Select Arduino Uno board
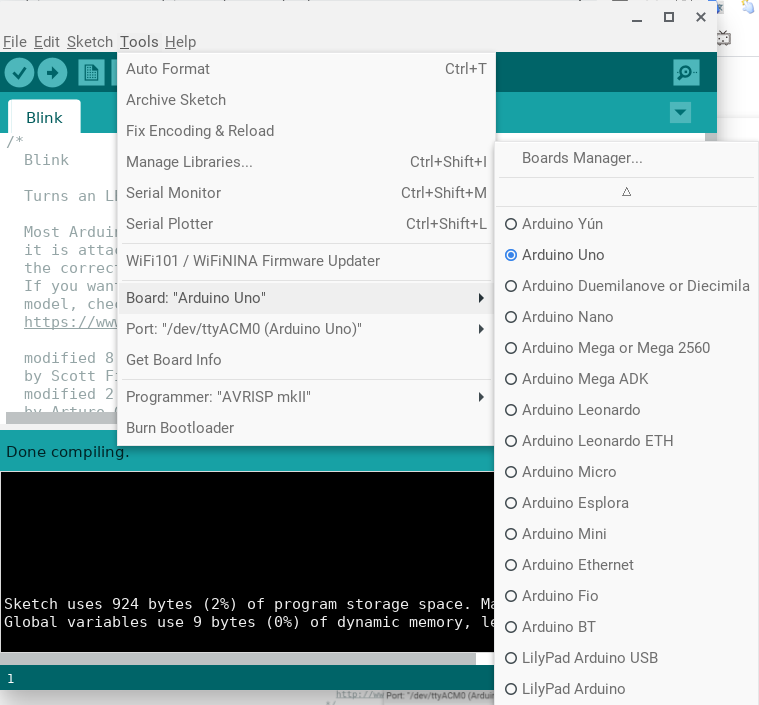 coord(626,255)
